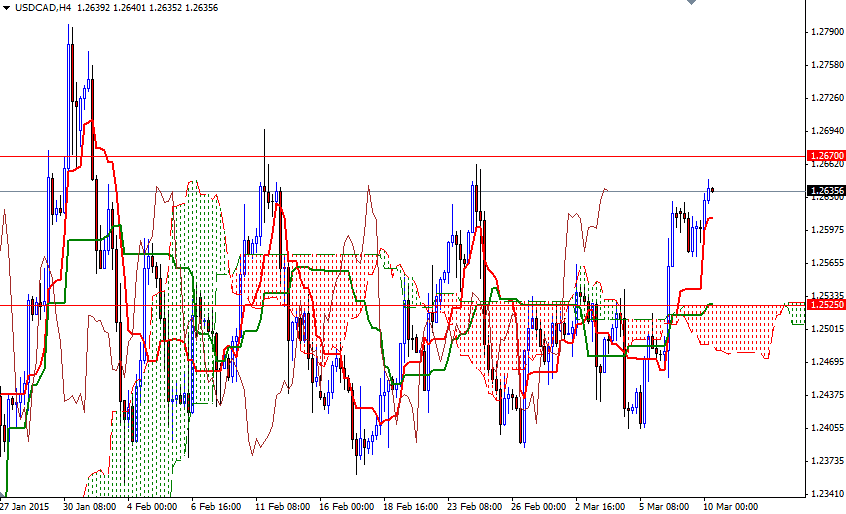Click the 30 Jan 08:00 time label
This screenshot has height=514, width=846.
pyautogui.click(x=89, y=507)
